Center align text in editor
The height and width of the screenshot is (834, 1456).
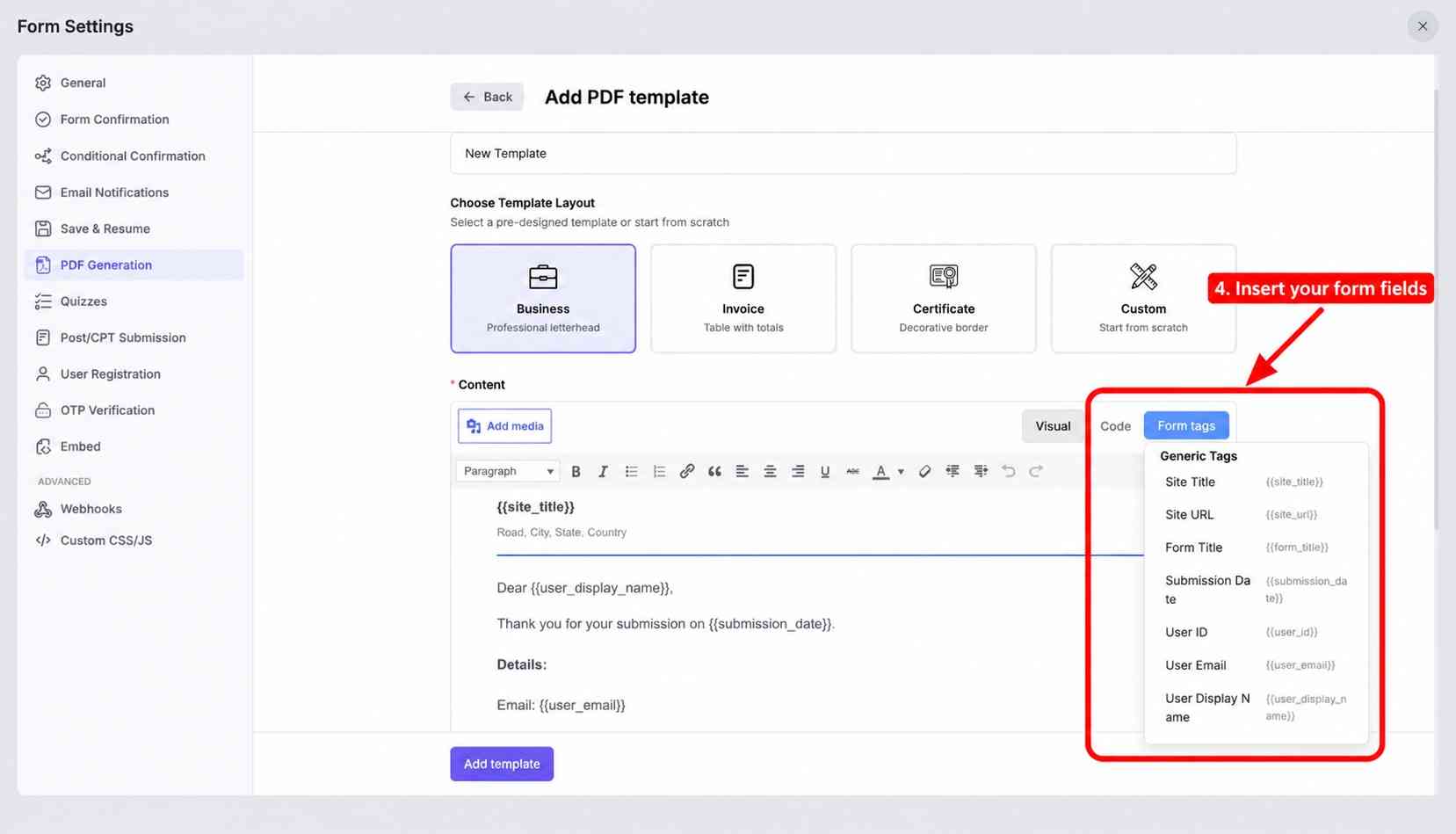click(x=770, y=471)
